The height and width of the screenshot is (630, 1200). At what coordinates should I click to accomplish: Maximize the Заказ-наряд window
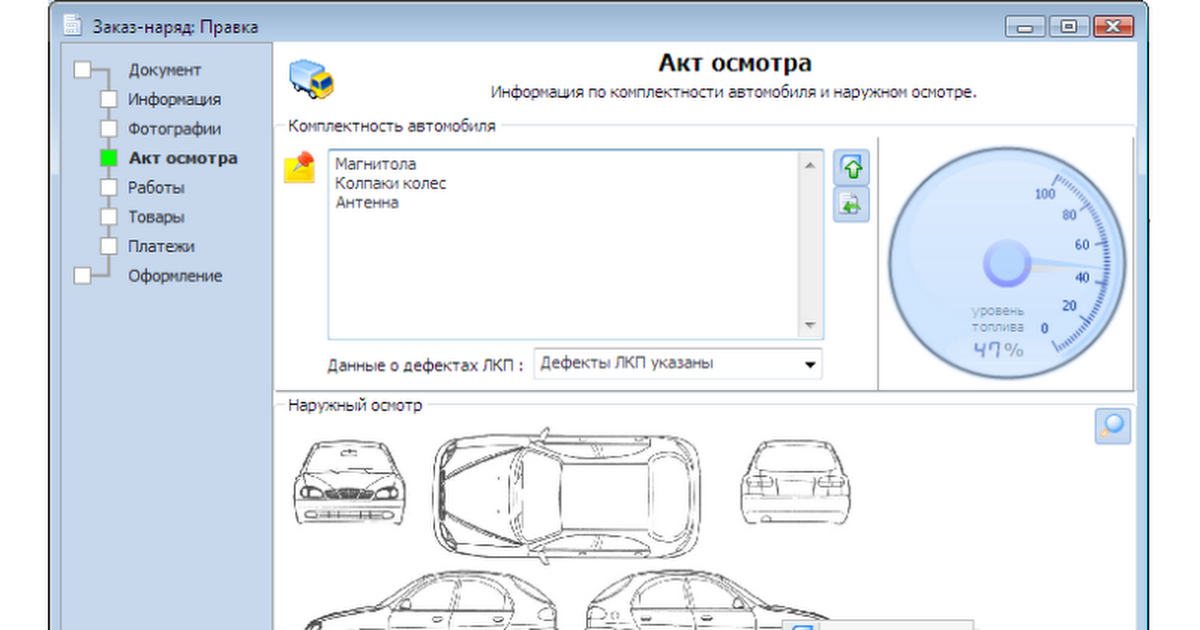click(x=1069, y=27)
